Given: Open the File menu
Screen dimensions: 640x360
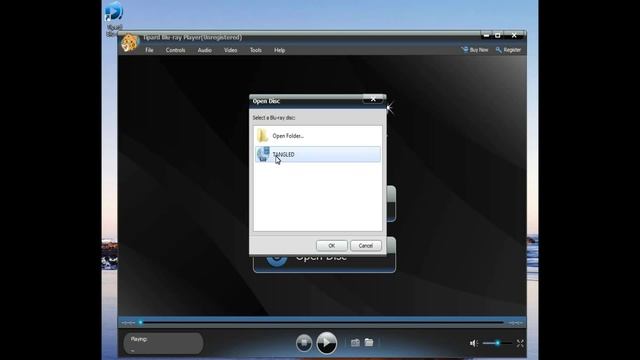Looking at the screenshot, I should 149,50.
